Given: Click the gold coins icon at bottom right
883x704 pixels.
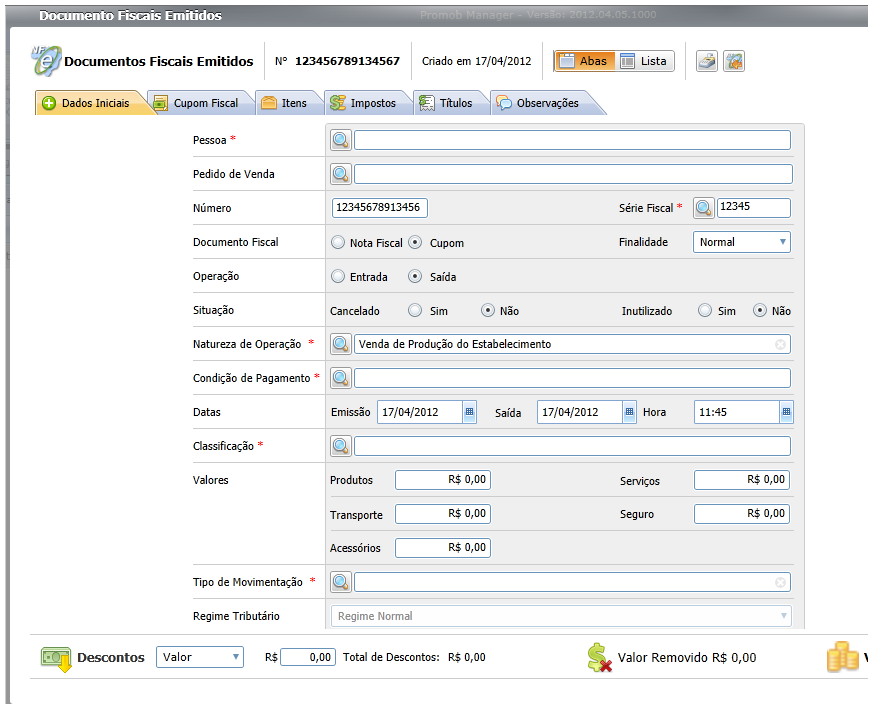Looking at the screenshot, I should [x=842, y=657].
